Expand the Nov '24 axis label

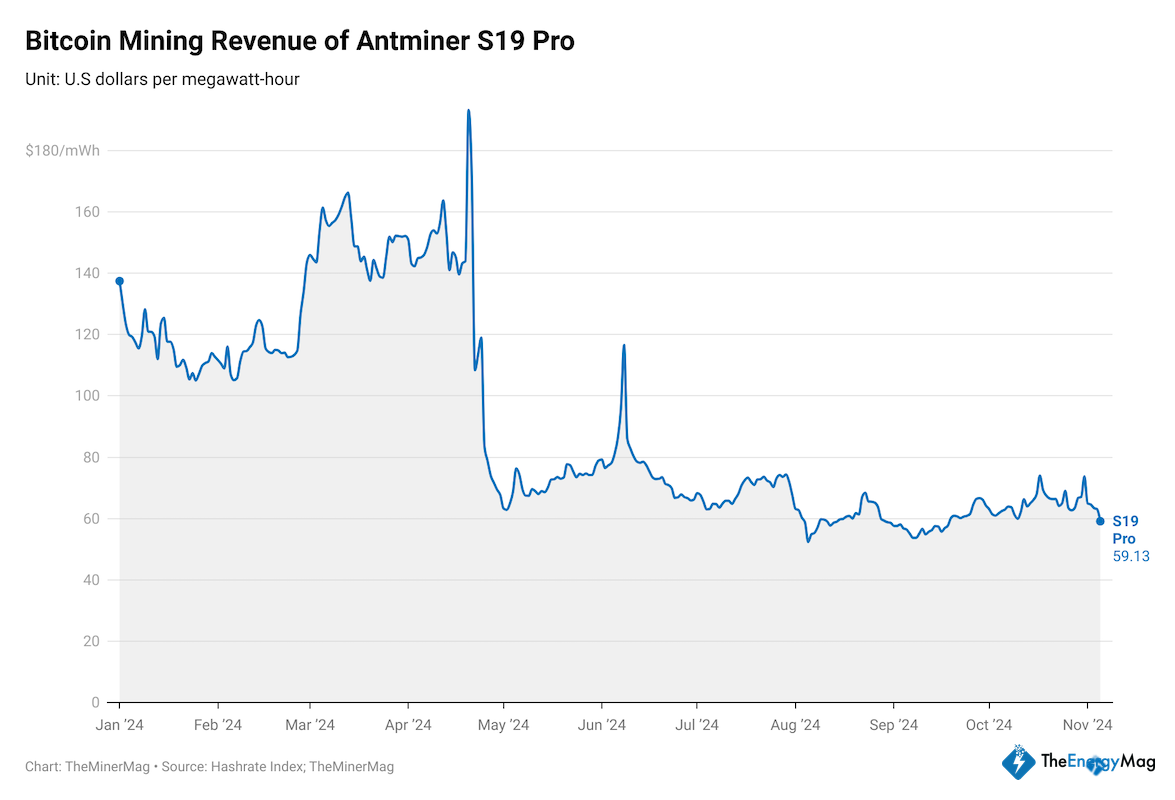(1088, 724)
